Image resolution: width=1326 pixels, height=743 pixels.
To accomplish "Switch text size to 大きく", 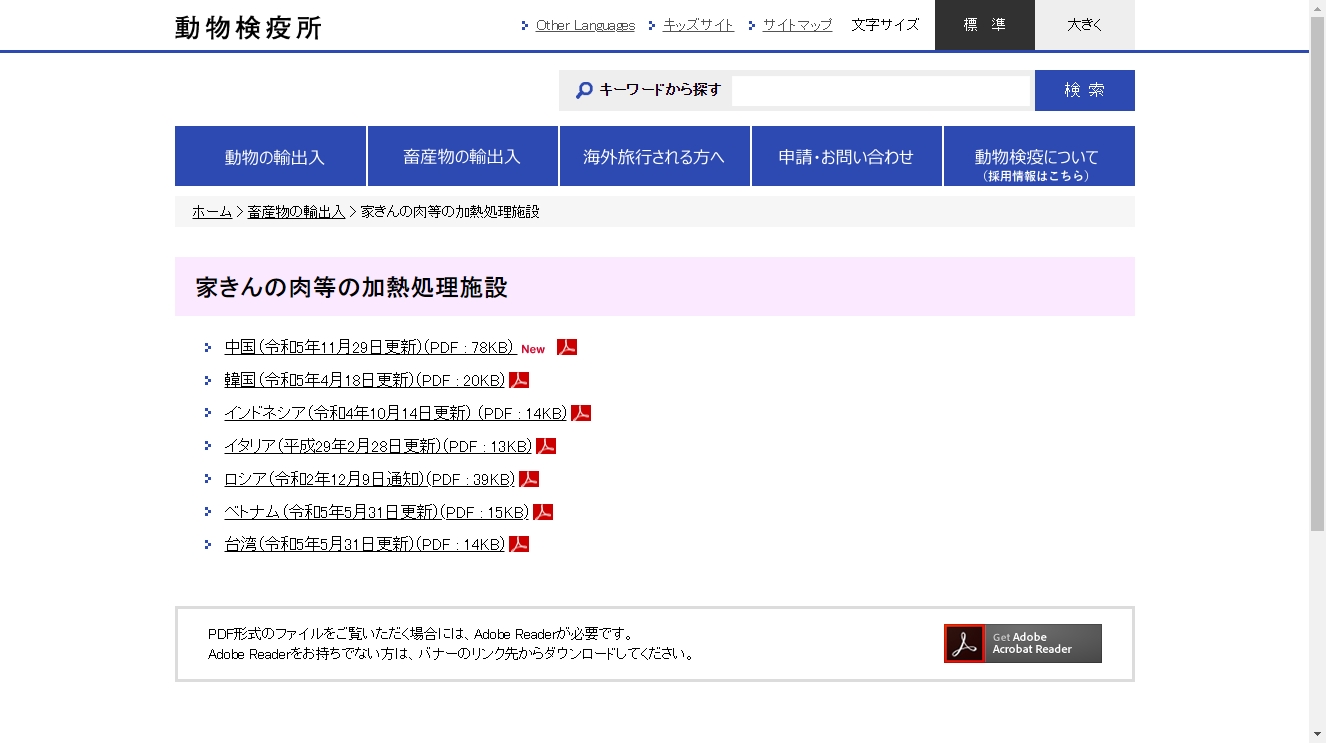I will point(1084,25).
